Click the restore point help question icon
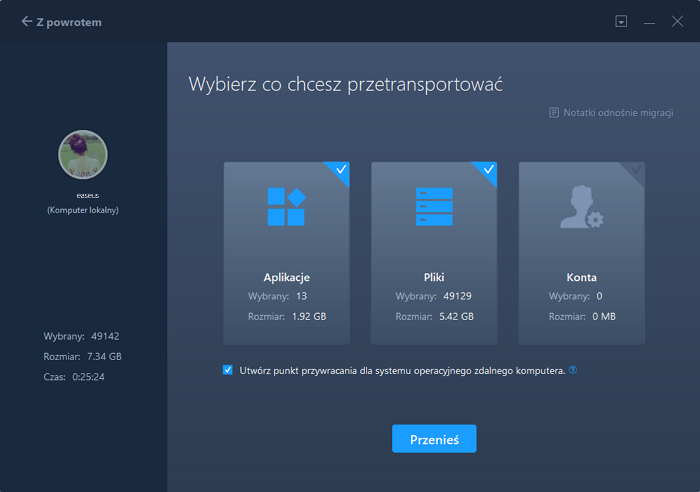 click(x=573, y=370)
